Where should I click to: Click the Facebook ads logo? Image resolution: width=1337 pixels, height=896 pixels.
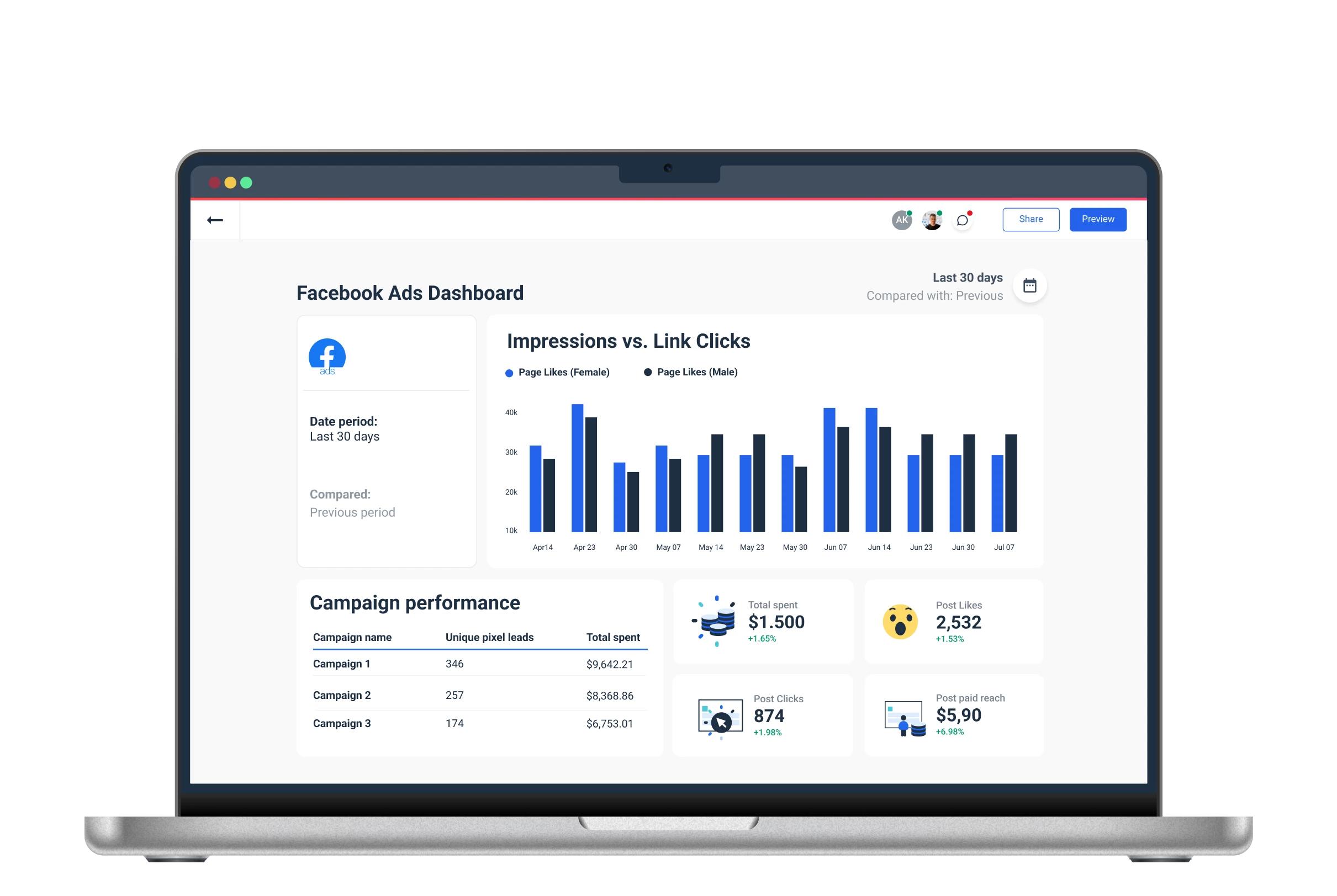(x=327, y=357)
